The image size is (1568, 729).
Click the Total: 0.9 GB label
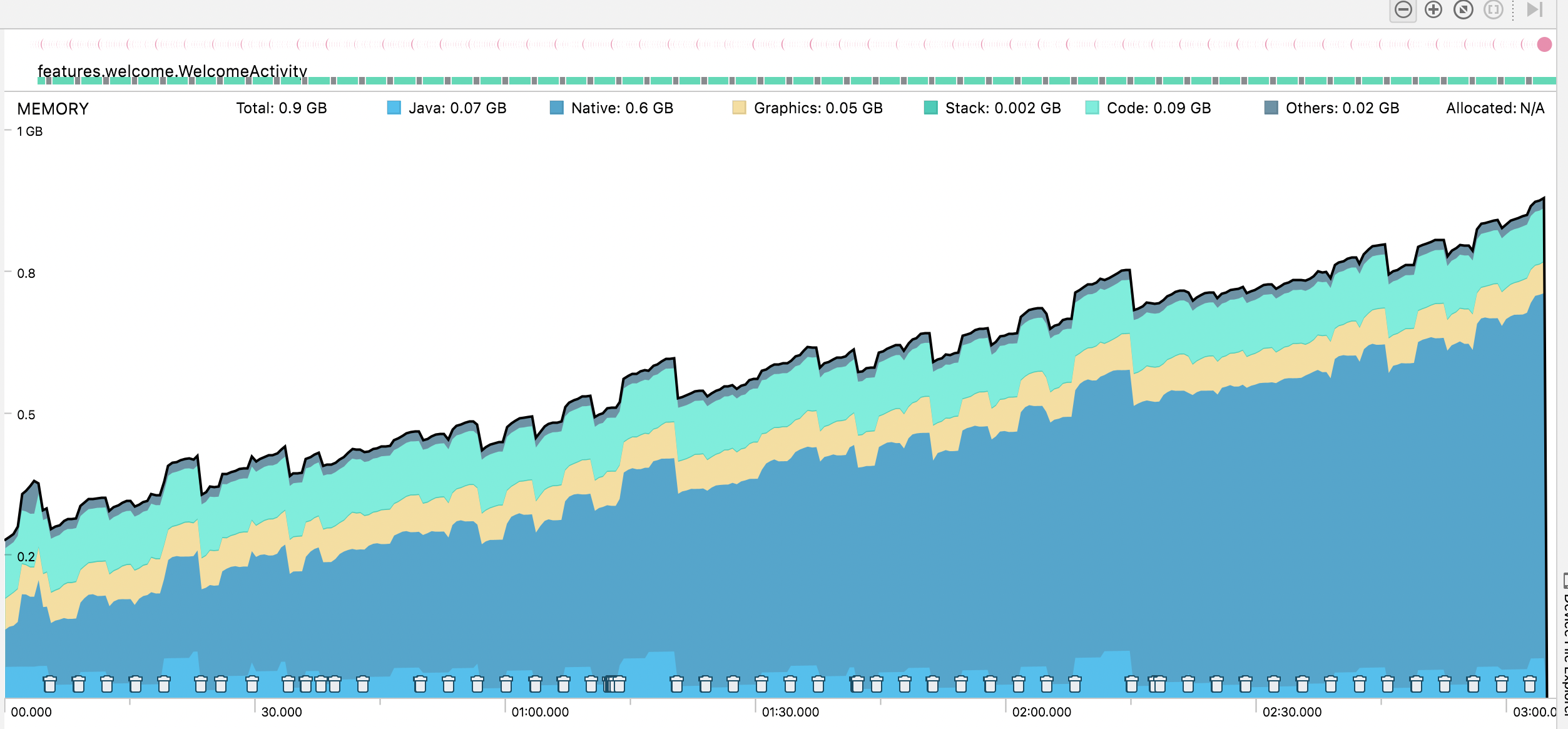click(282, 108)
